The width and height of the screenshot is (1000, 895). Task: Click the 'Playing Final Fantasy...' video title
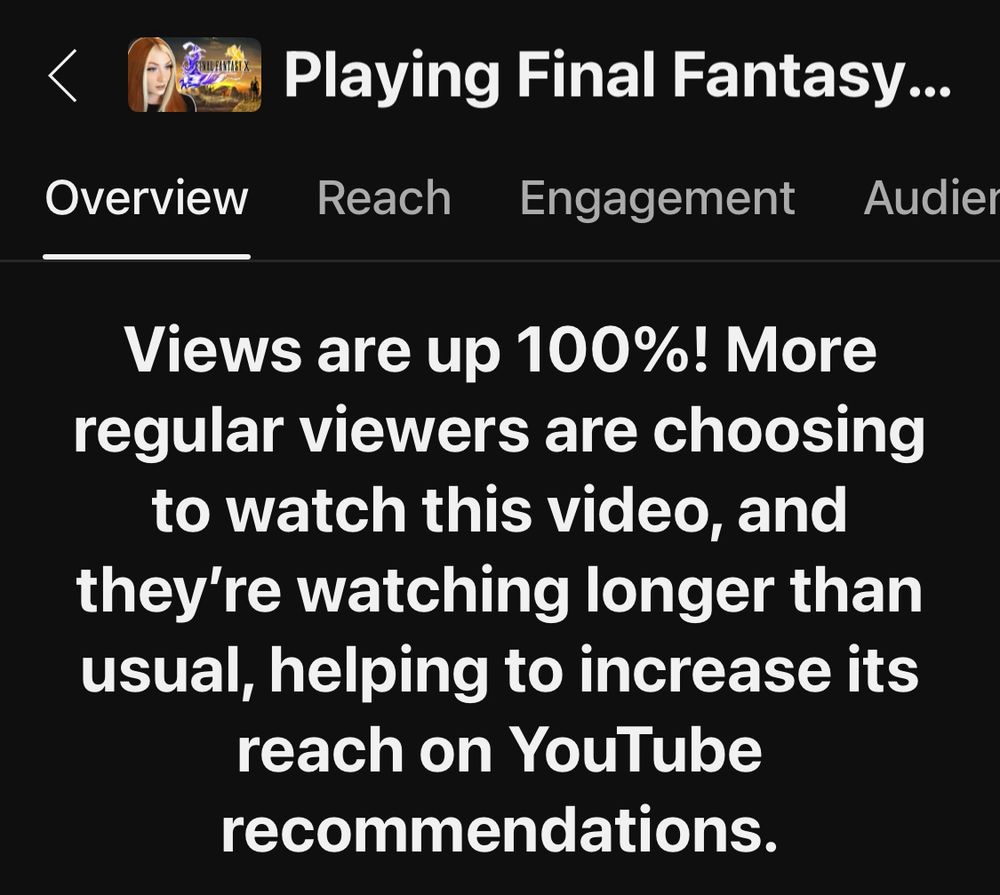[617, 76]
